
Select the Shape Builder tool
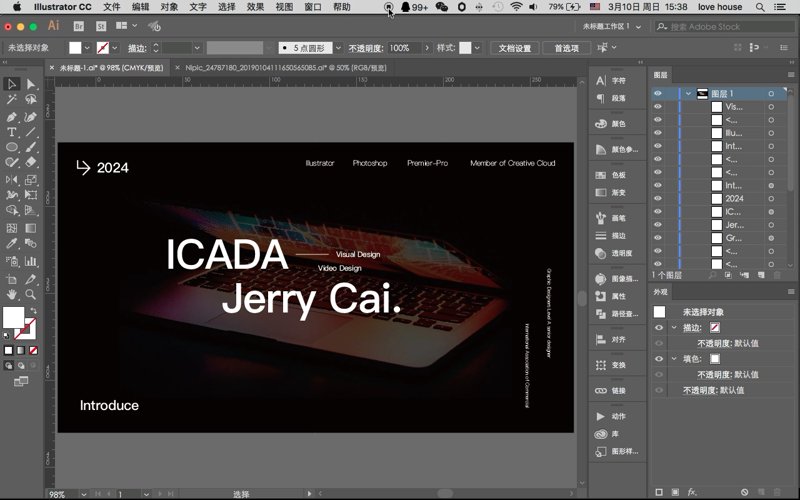pyautogui.click(x=12, y=210)
